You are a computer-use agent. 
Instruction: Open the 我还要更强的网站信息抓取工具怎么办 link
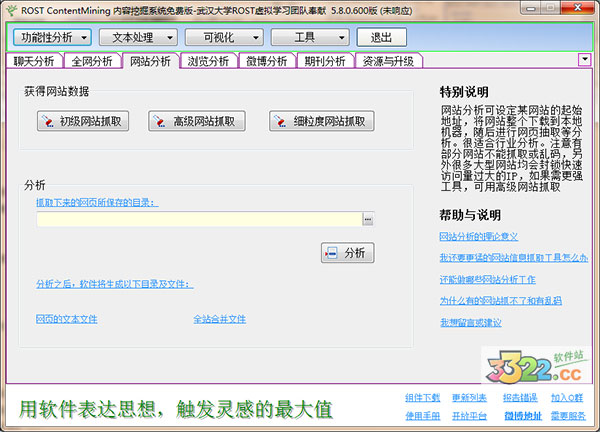click(x=514, y=258)
